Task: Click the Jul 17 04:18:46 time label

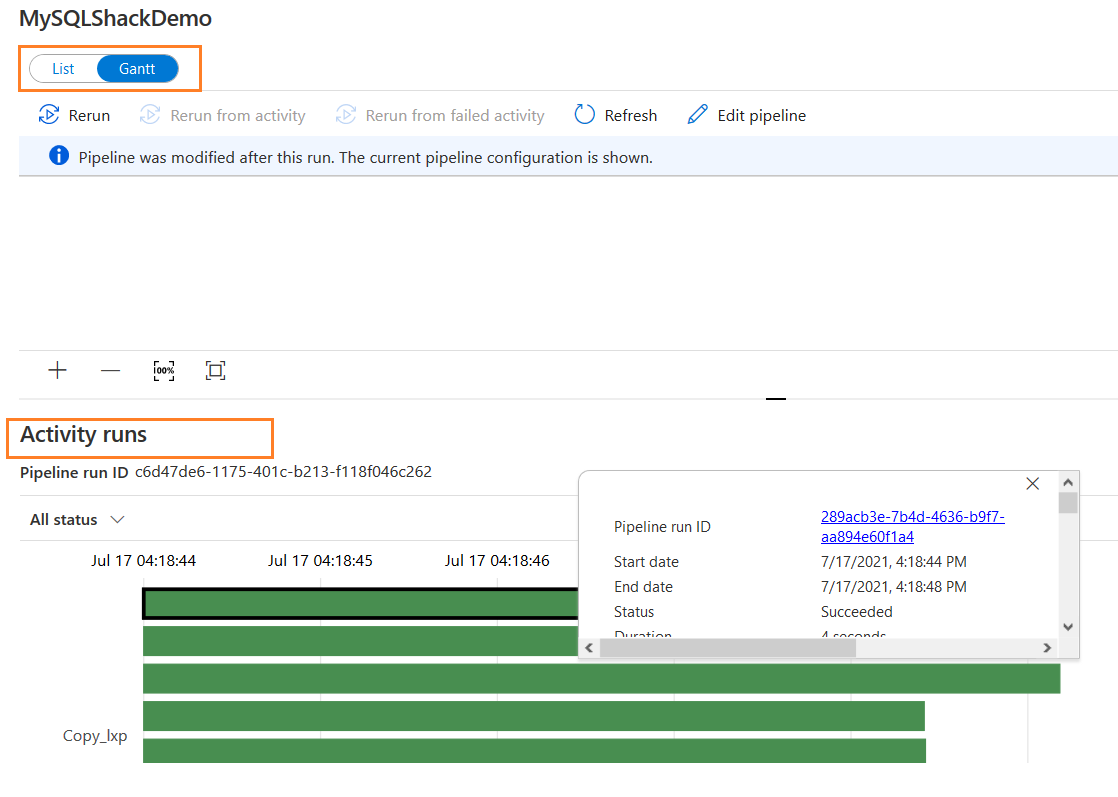Action: pos(497,561)
